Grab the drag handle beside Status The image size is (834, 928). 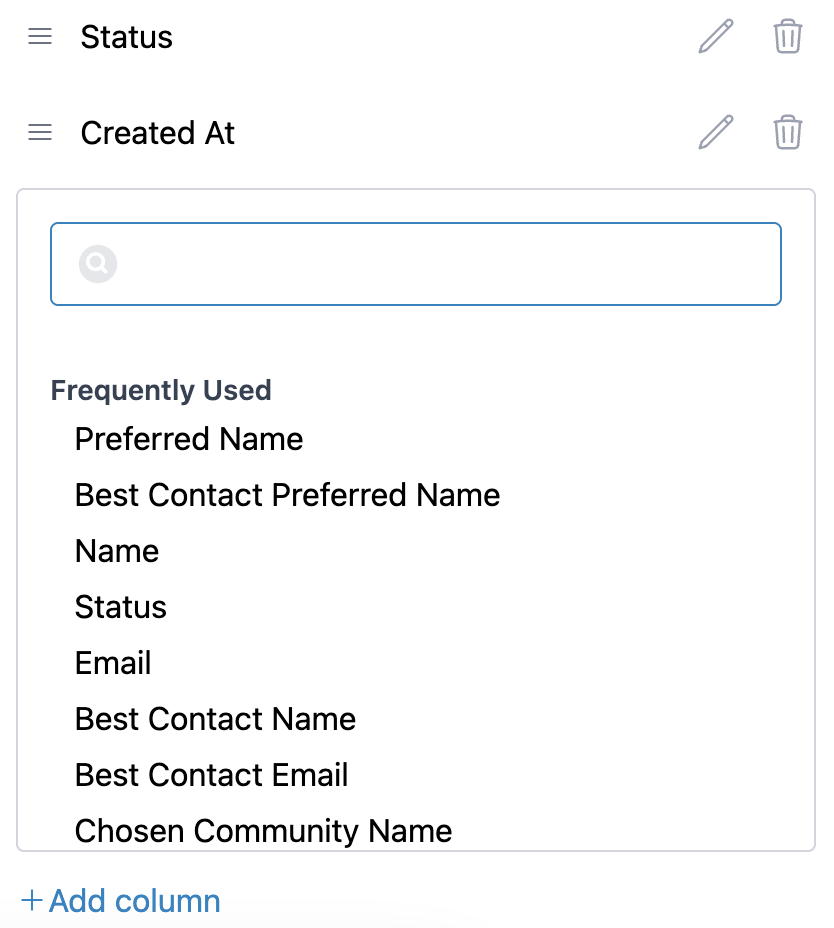click(40, 37)
